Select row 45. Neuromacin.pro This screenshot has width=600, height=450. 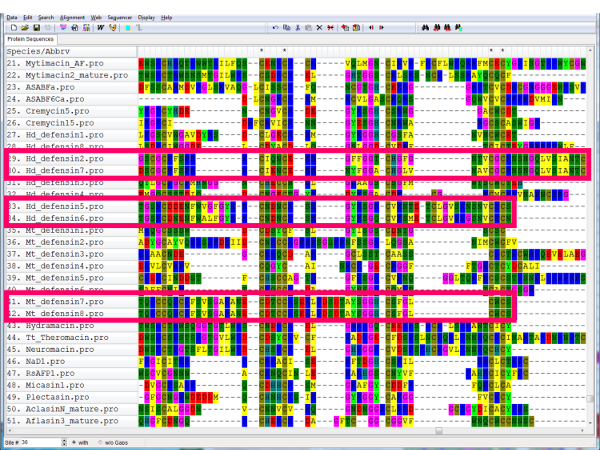coord(71,349)
